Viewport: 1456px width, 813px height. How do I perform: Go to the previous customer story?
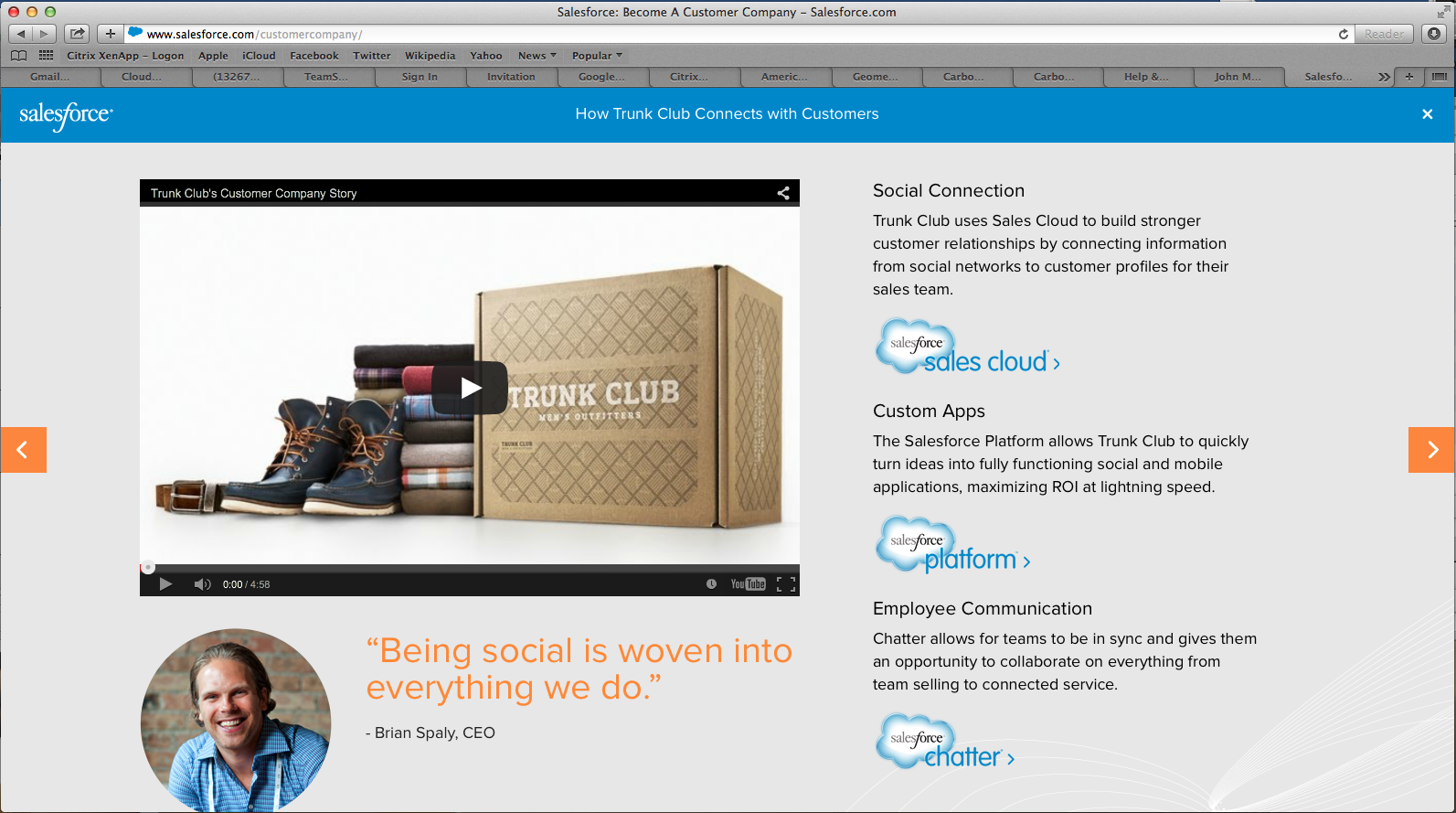(x=23, y=450)
